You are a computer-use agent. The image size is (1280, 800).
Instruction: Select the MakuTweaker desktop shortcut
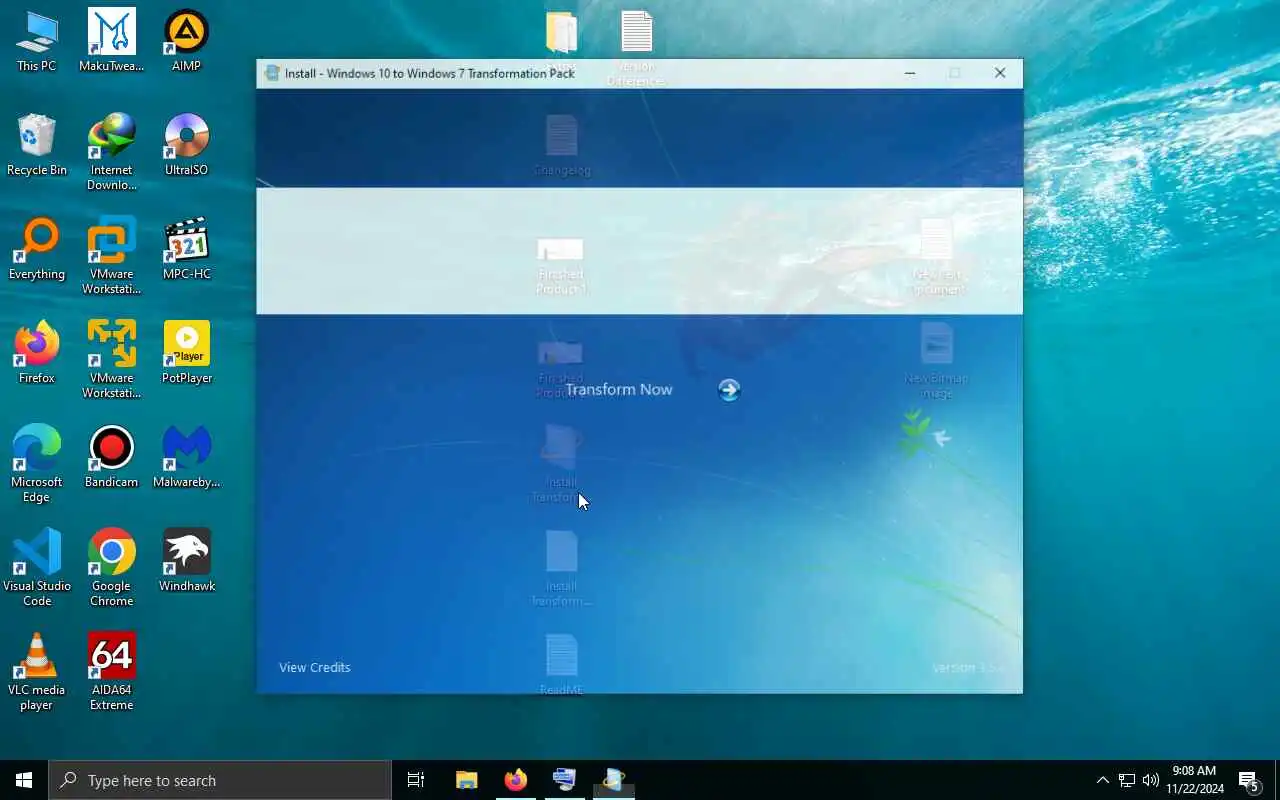click(x=112, y=41)
